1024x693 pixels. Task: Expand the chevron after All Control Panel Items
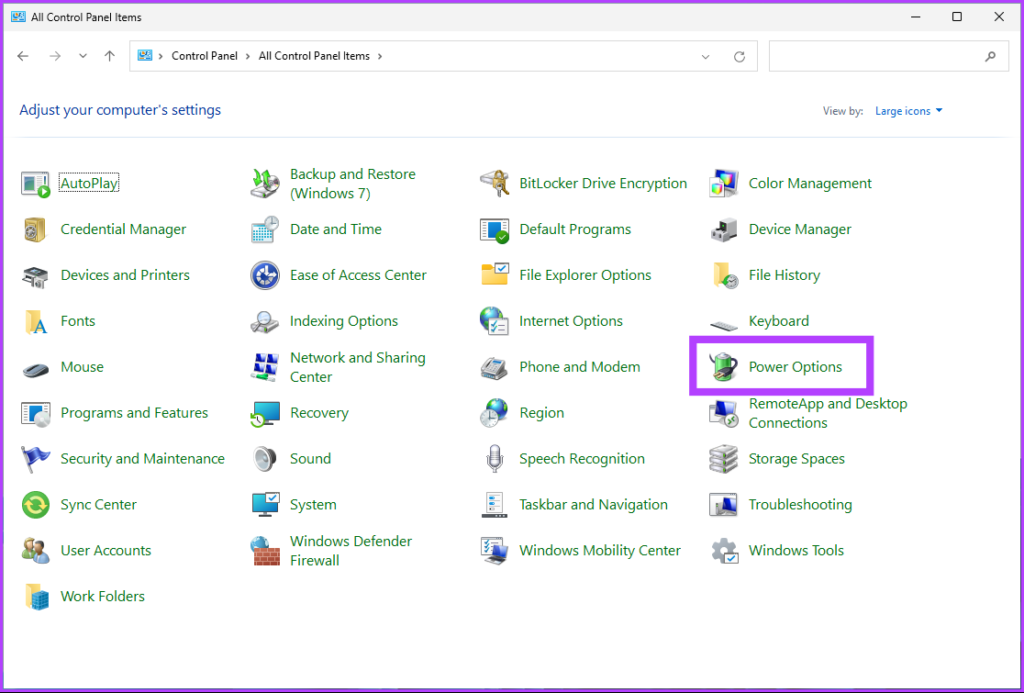point(380,57)
